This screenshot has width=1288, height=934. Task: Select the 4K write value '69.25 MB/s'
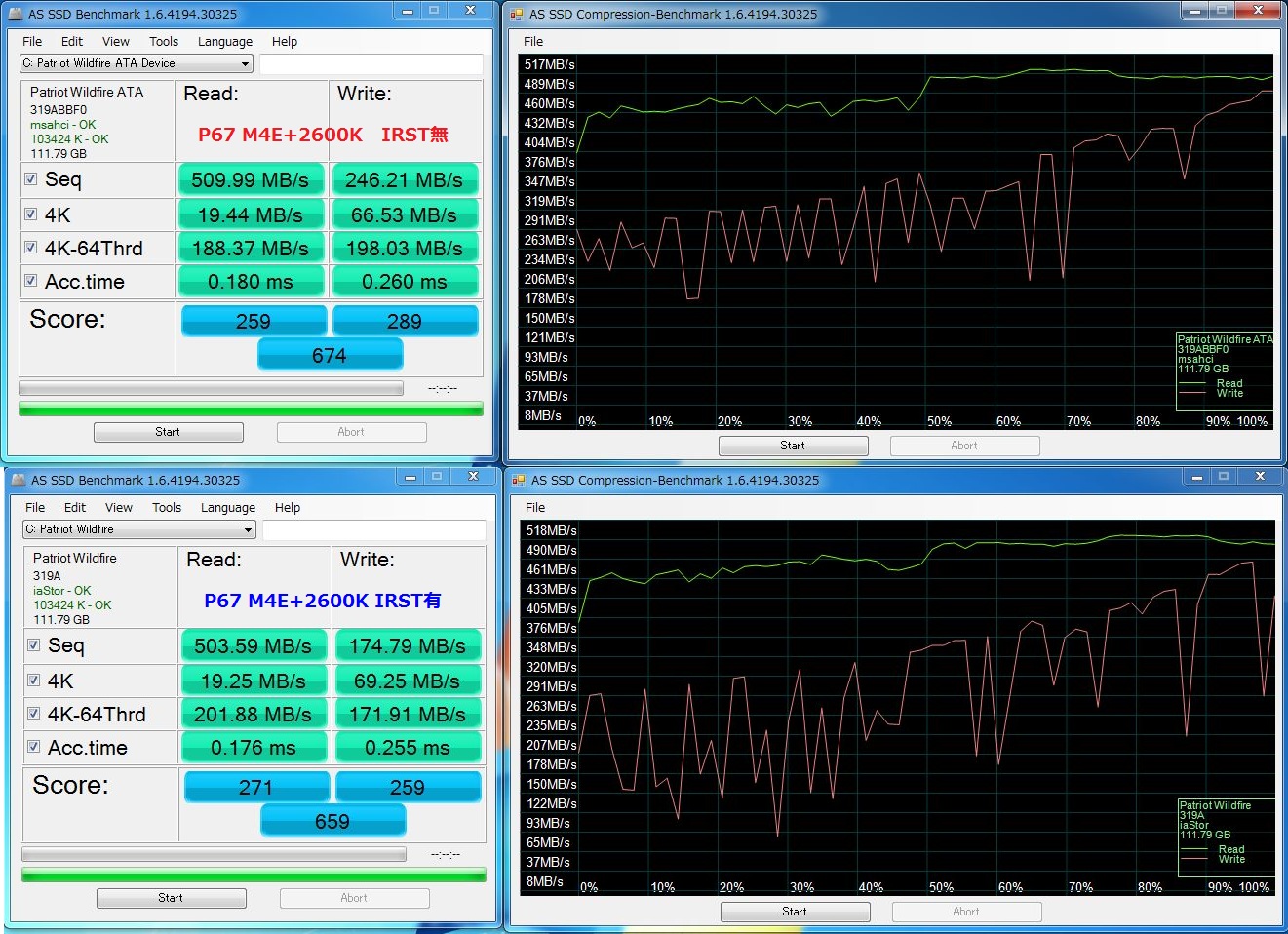[408, 681]
